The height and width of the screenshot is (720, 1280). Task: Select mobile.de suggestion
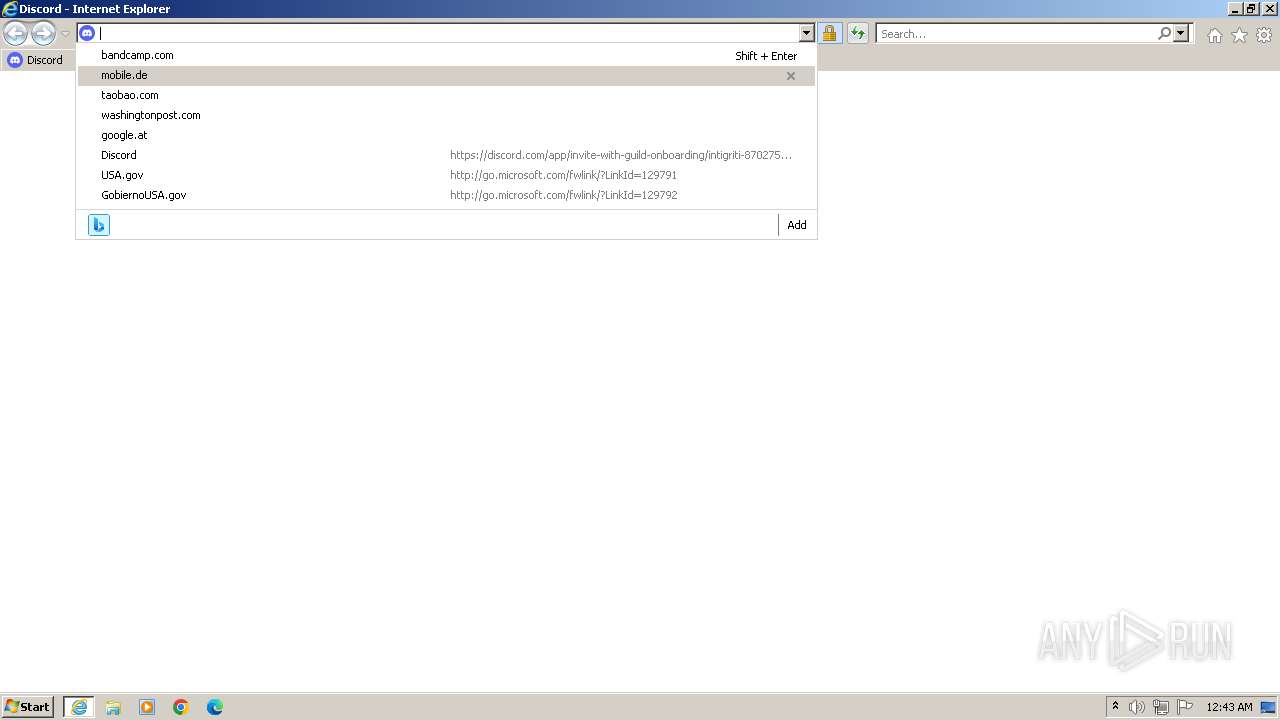pyautogui.click(x=446, y=75)
